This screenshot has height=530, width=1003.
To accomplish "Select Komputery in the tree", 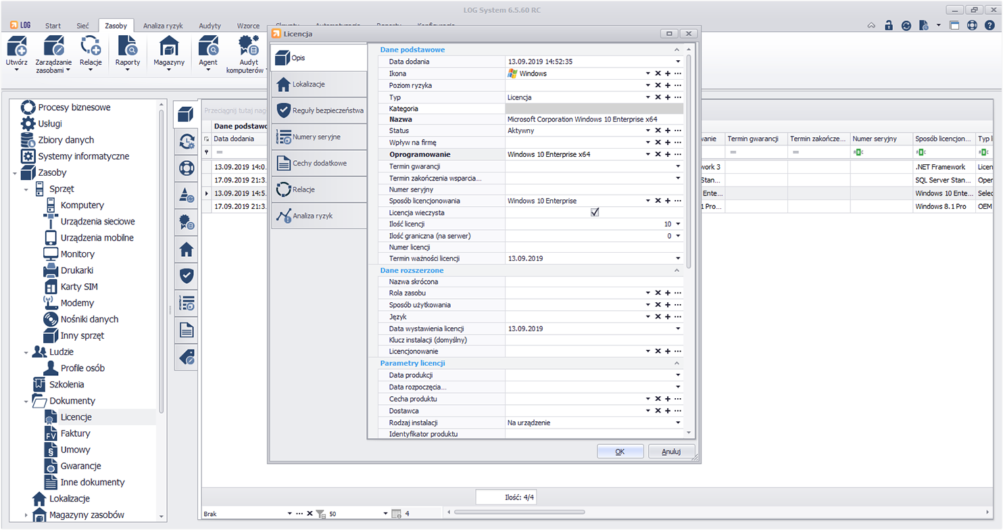I will point(82,205).
